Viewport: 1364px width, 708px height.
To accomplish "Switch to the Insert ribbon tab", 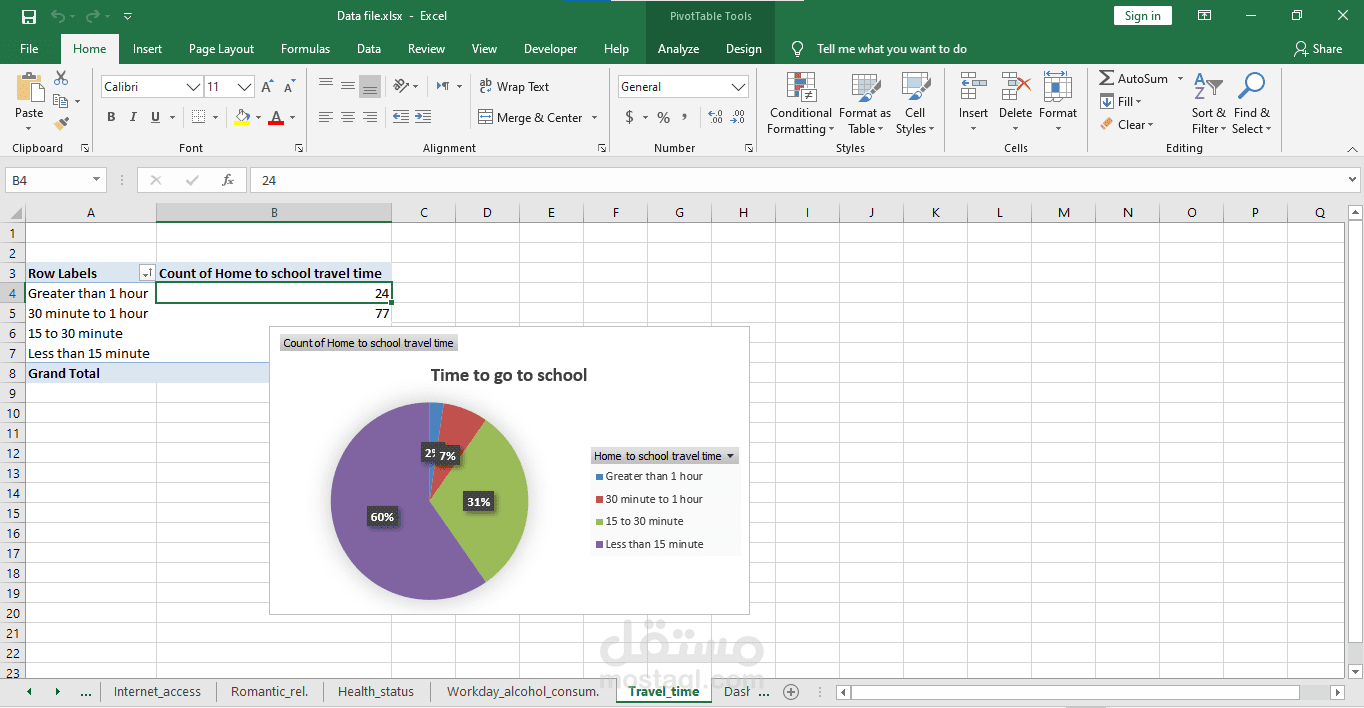I will [x=147, y=48].
